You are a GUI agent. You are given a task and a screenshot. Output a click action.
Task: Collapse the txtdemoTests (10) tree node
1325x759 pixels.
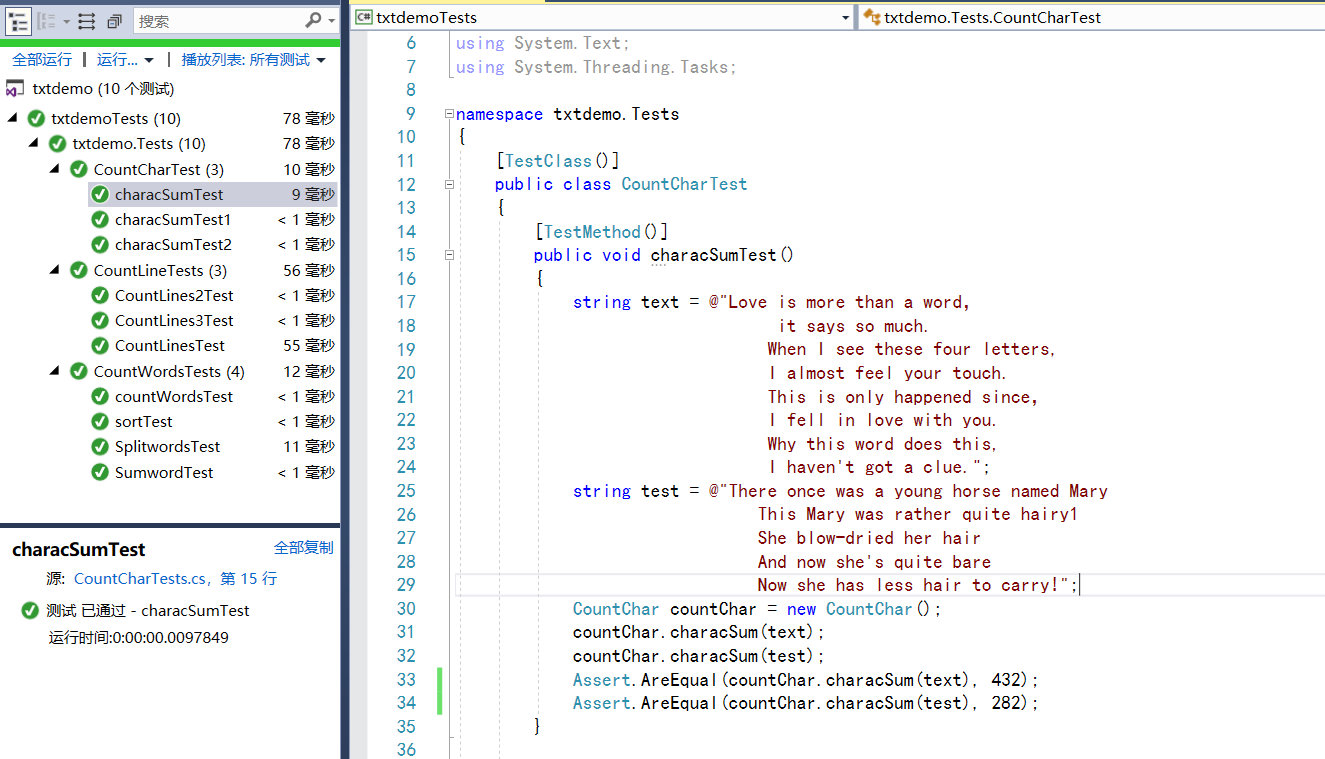tap(13, 118)
